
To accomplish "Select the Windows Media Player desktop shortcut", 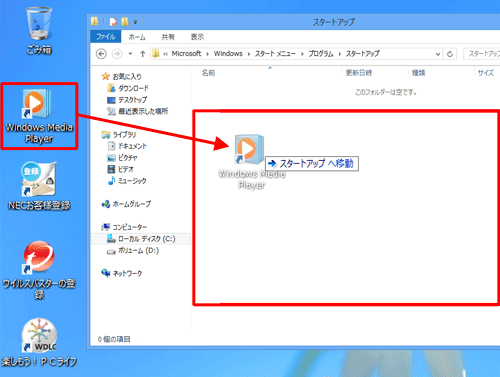I will [x=39, y=116].
